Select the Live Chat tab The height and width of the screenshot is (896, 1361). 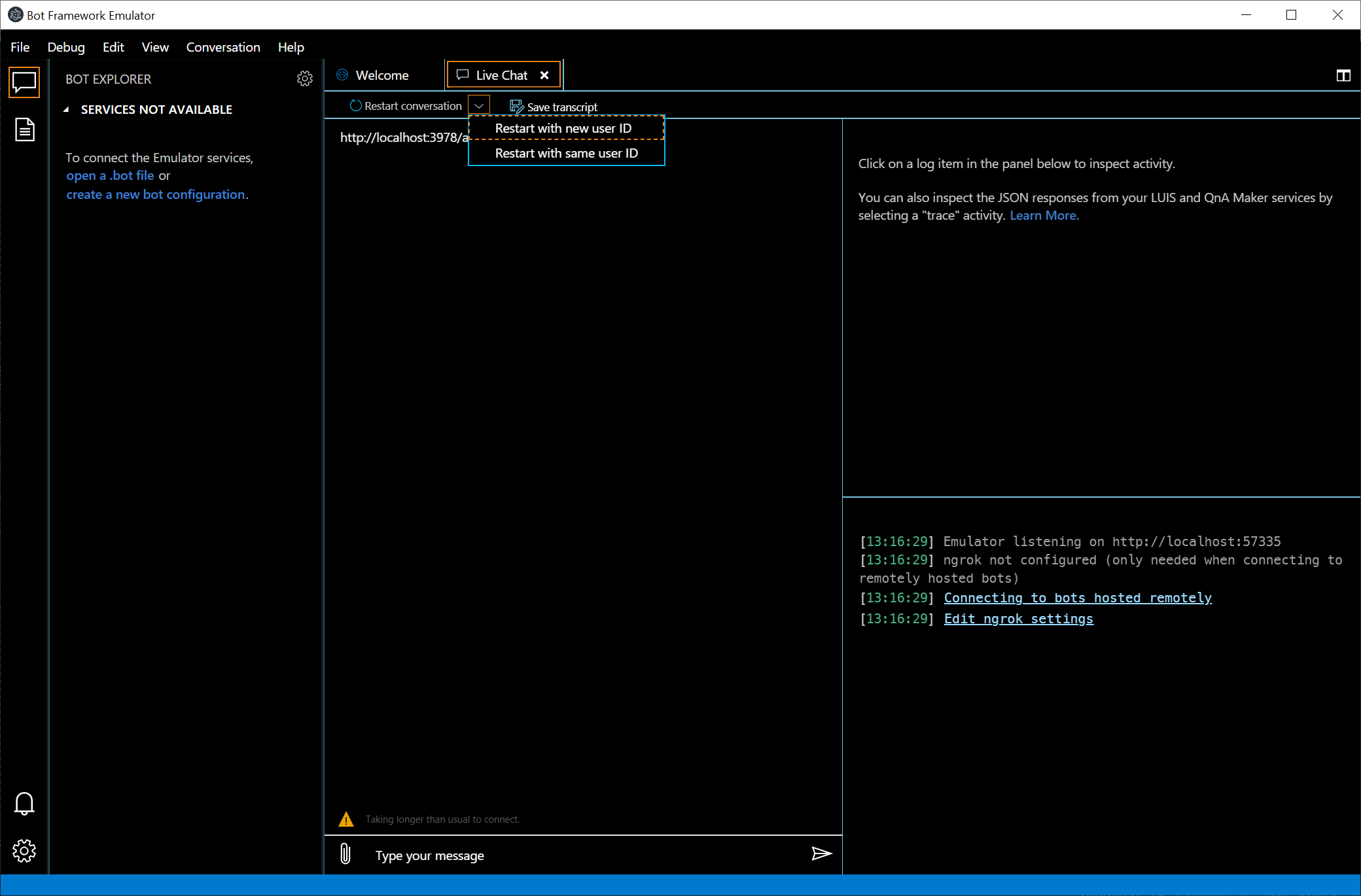pos(501,75)
